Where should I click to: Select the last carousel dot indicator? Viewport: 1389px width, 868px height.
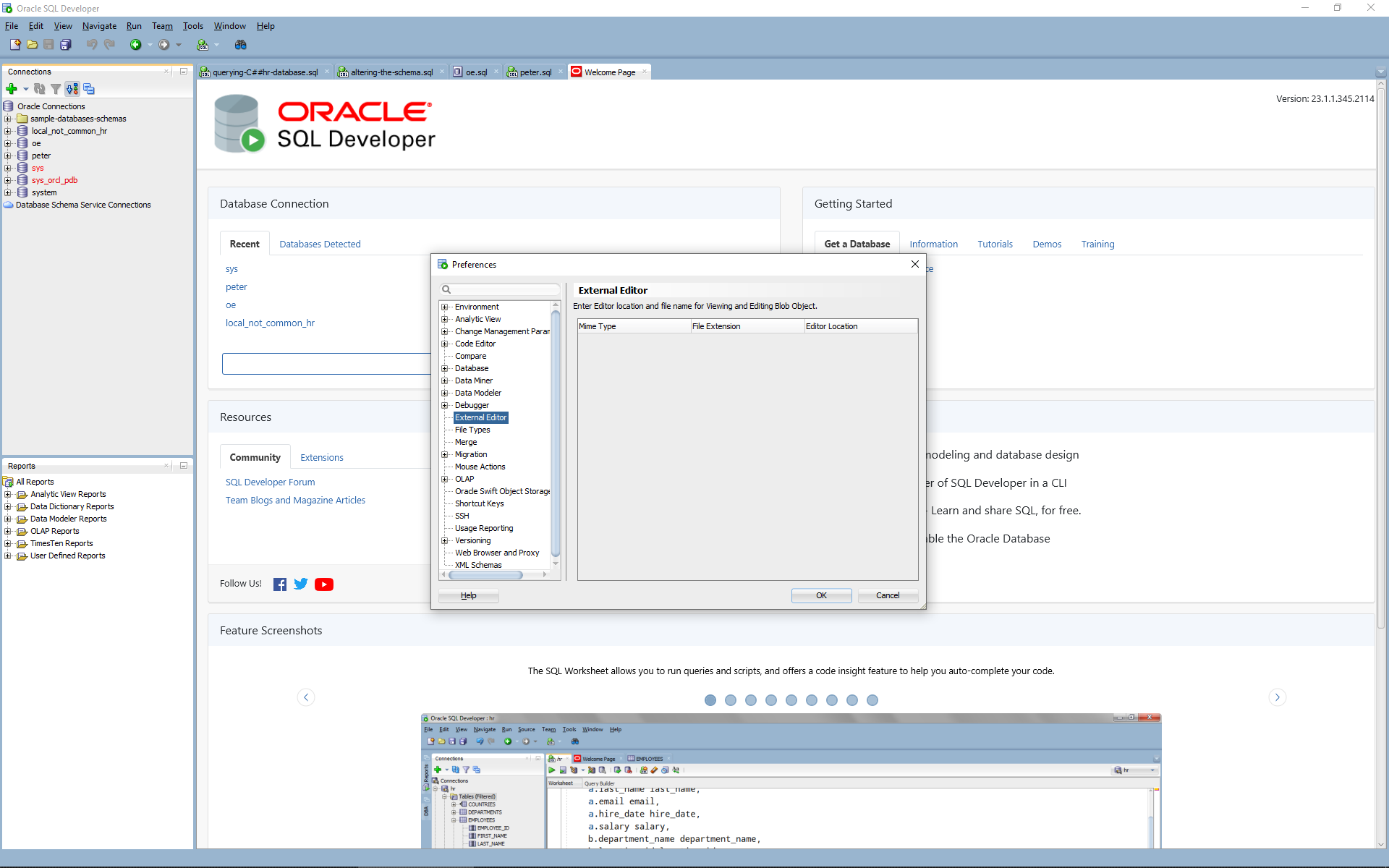pos(872,700)
